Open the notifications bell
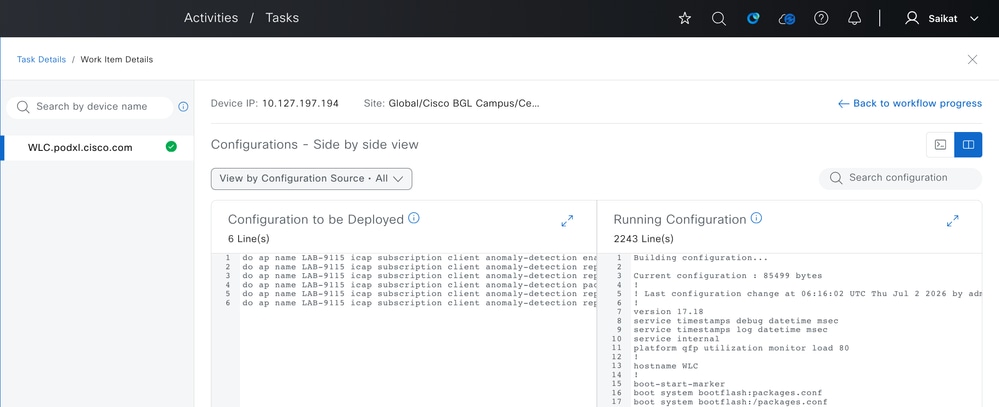The height and width of the screenshot is (407, 999). [x=855, y=18]
